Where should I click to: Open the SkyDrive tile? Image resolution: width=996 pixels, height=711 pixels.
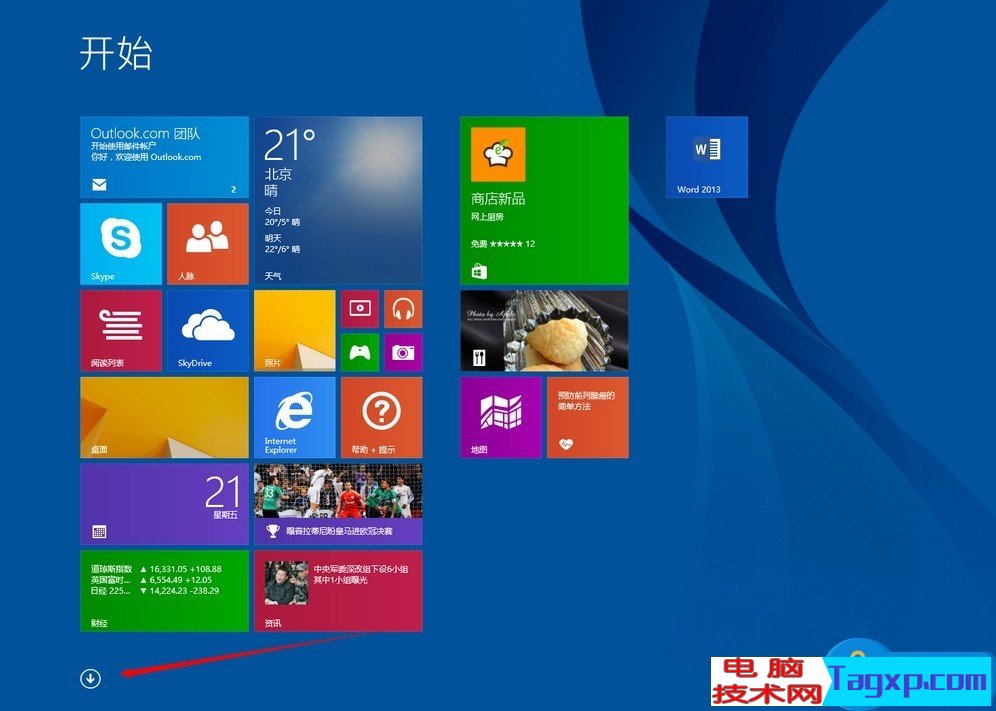click(x=208, y=330)
